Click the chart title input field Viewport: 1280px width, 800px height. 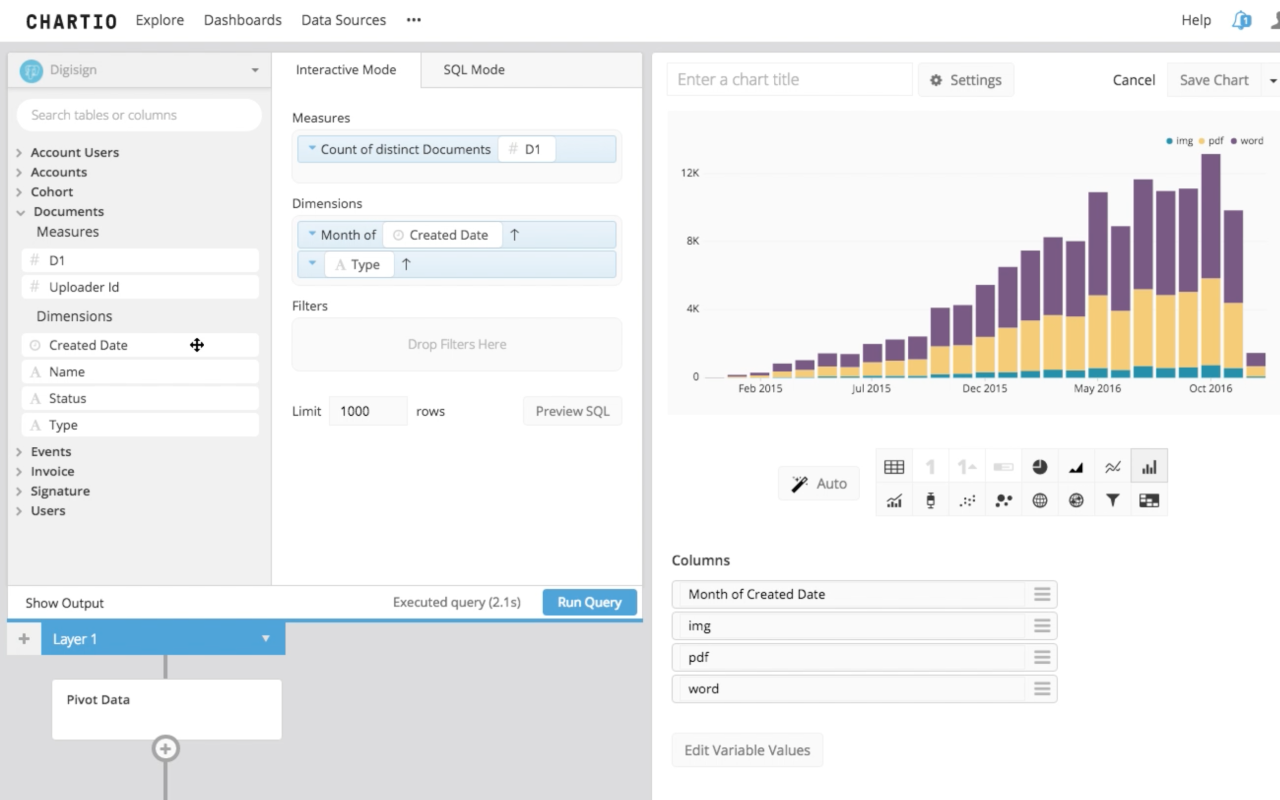pyautogui.click(x=789, y=80)
